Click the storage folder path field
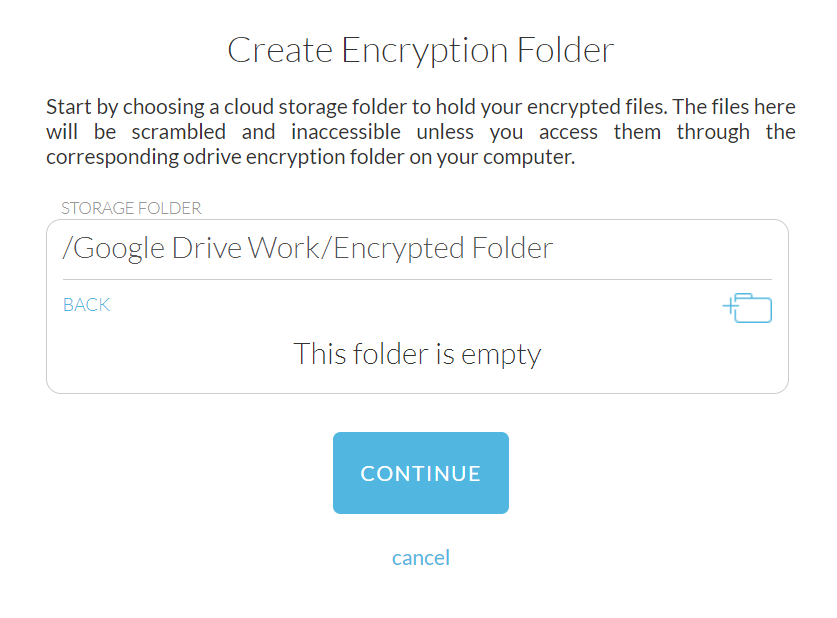This screenshot has width=837, height=618. point(417,248)
